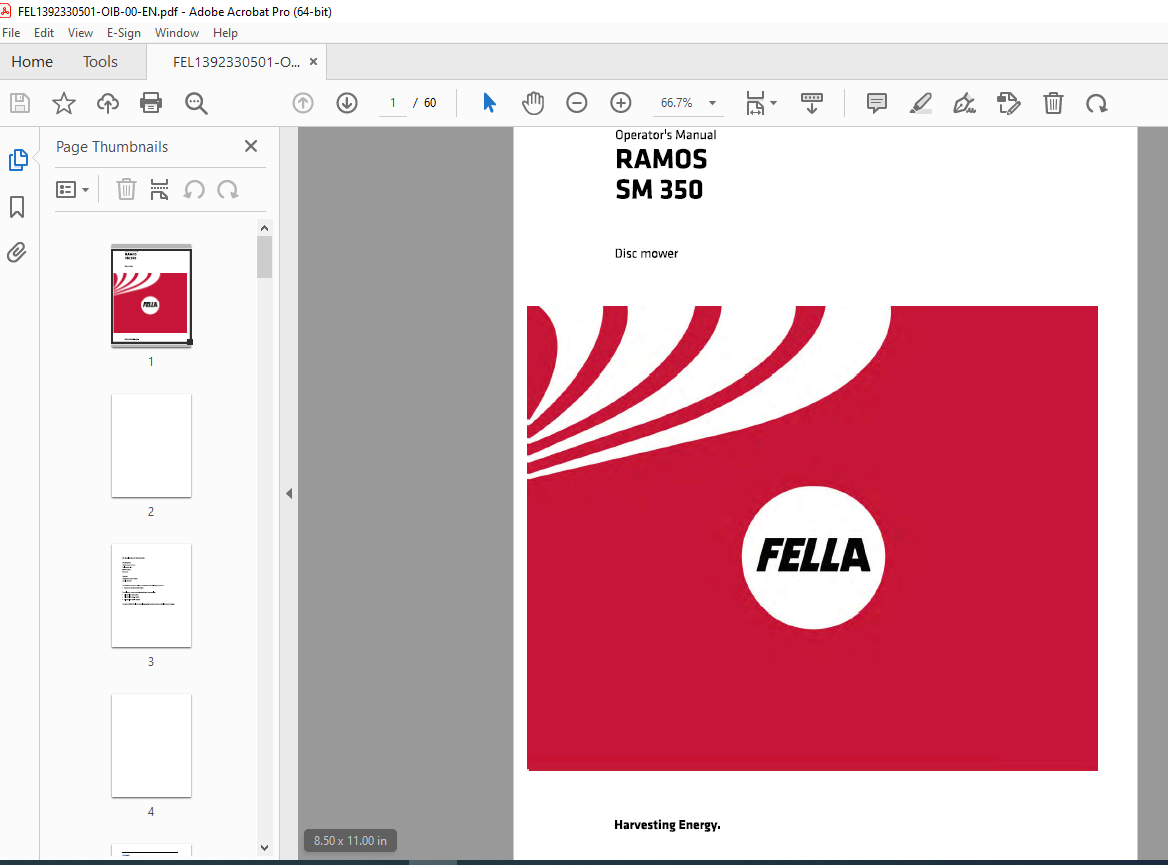Click thumbnails scrollbar up arrow
The image size is (1168, 865).
tap(264, 228)
